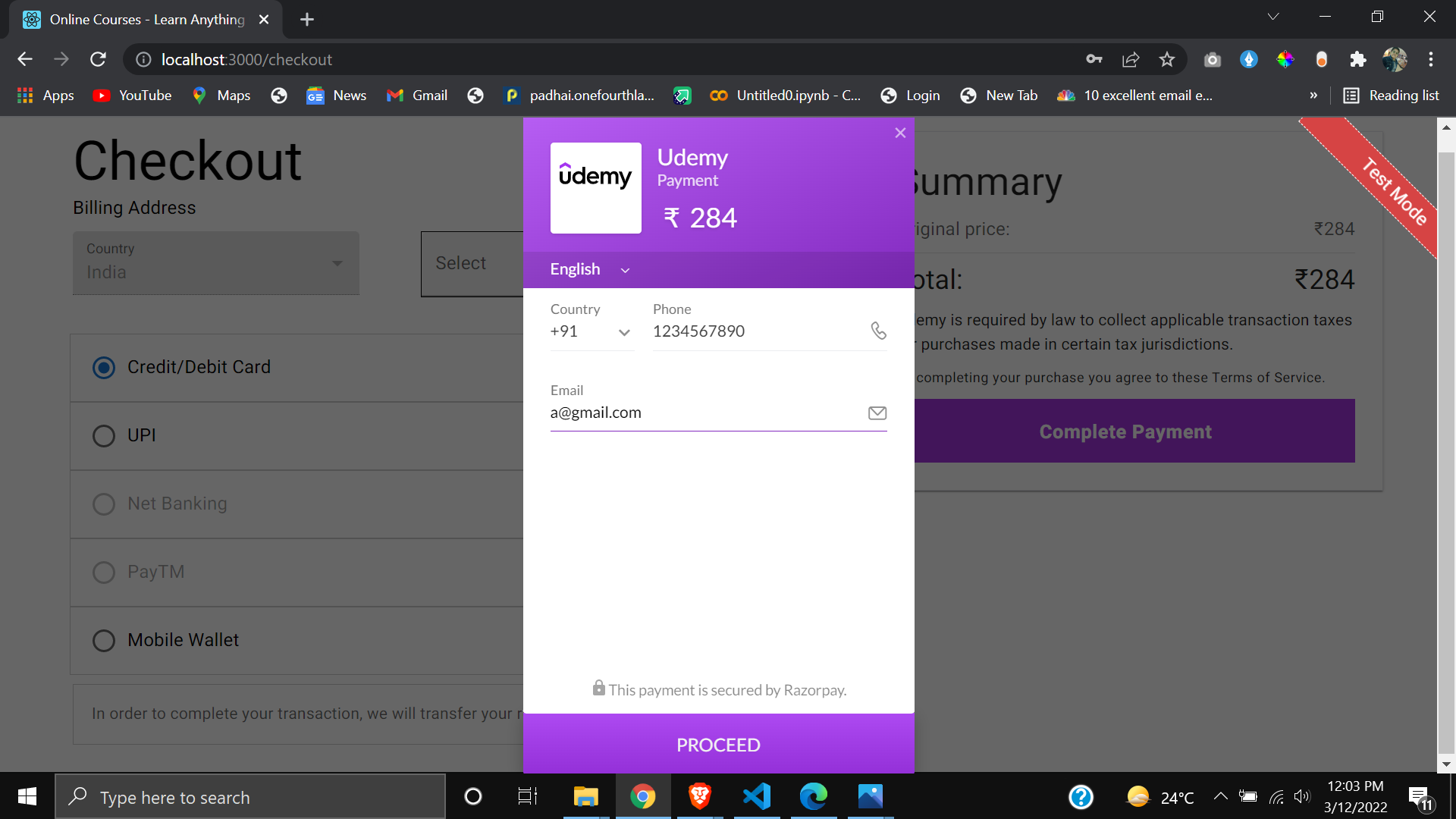Open billing Country India dropdown
Screen dimensions: 1456x819
pos(216,262)
